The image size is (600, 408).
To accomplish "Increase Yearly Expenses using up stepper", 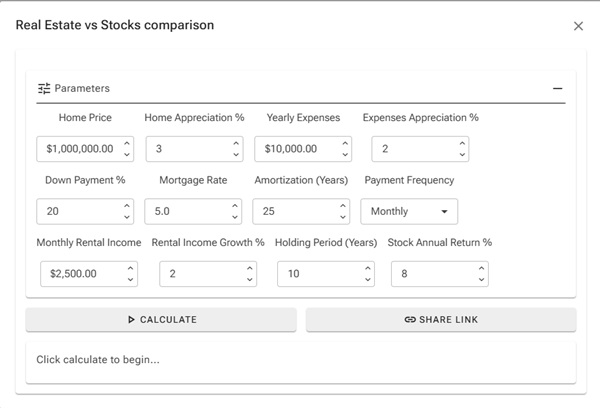I will (x=344, y=143).
